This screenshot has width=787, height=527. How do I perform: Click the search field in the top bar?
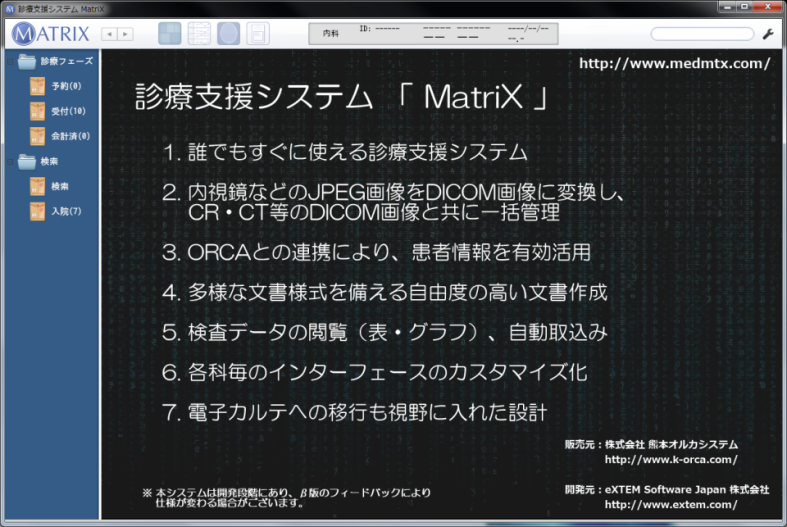(x=701, y=34)
